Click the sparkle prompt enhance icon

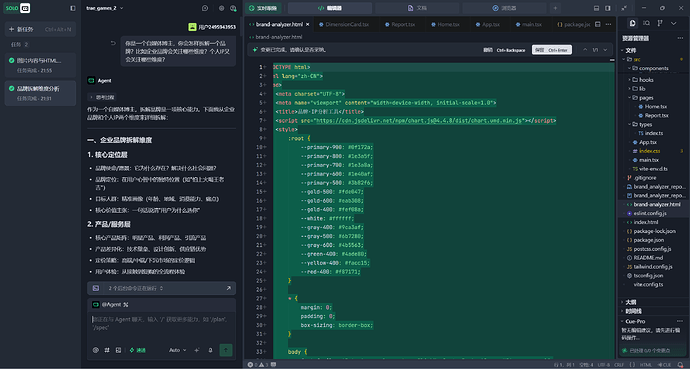coord(196,350)
